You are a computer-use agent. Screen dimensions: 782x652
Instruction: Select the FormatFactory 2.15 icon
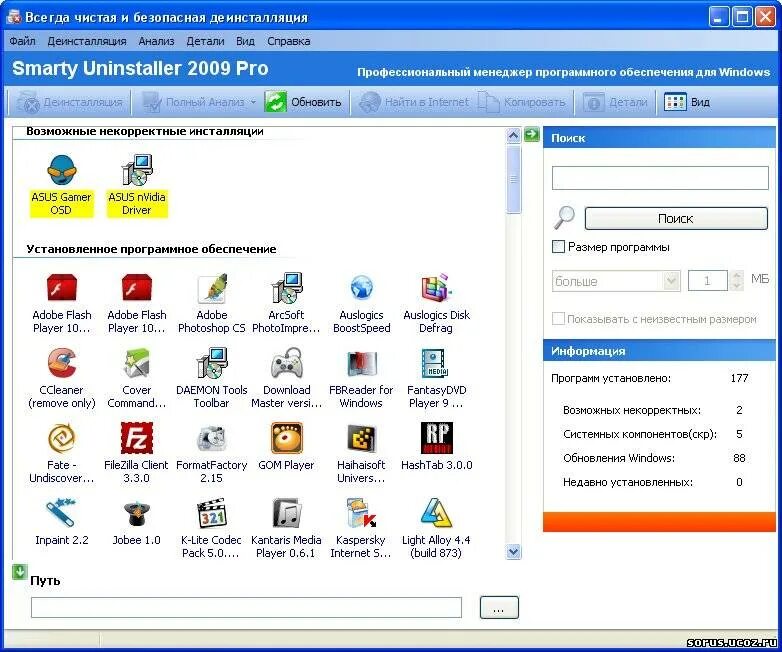(x=211, y=438)
